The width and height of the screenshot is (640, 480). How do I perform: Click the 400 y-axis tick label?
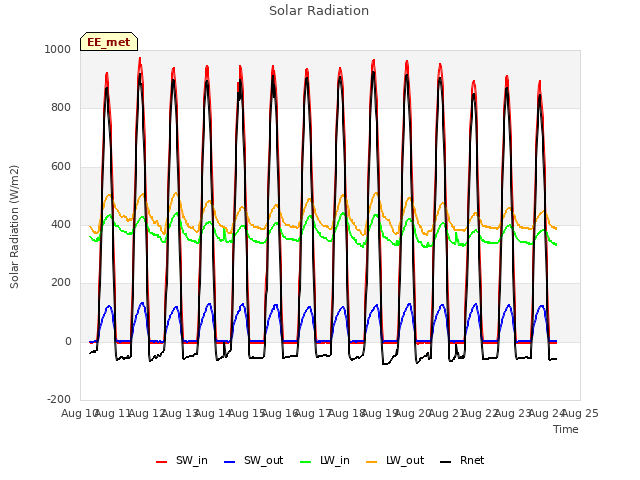(x=61, y=224)
